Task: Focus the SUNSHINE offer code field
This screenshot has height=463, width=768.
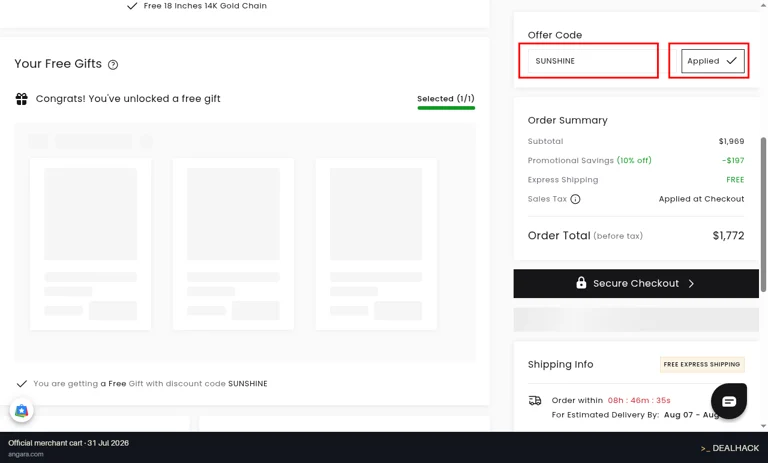Action: 592,61
